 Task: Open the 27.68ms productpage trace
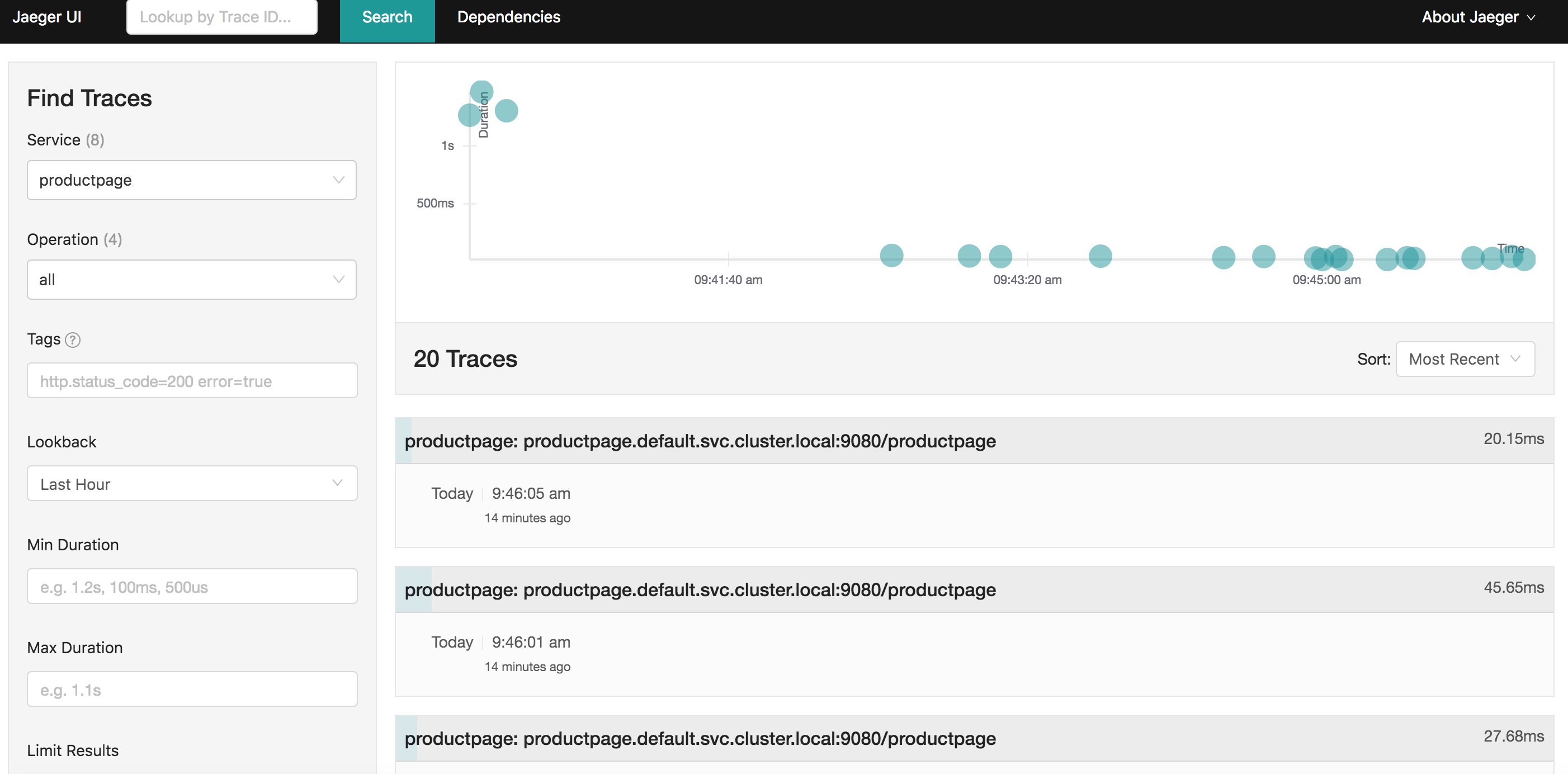tap(975, 738)
